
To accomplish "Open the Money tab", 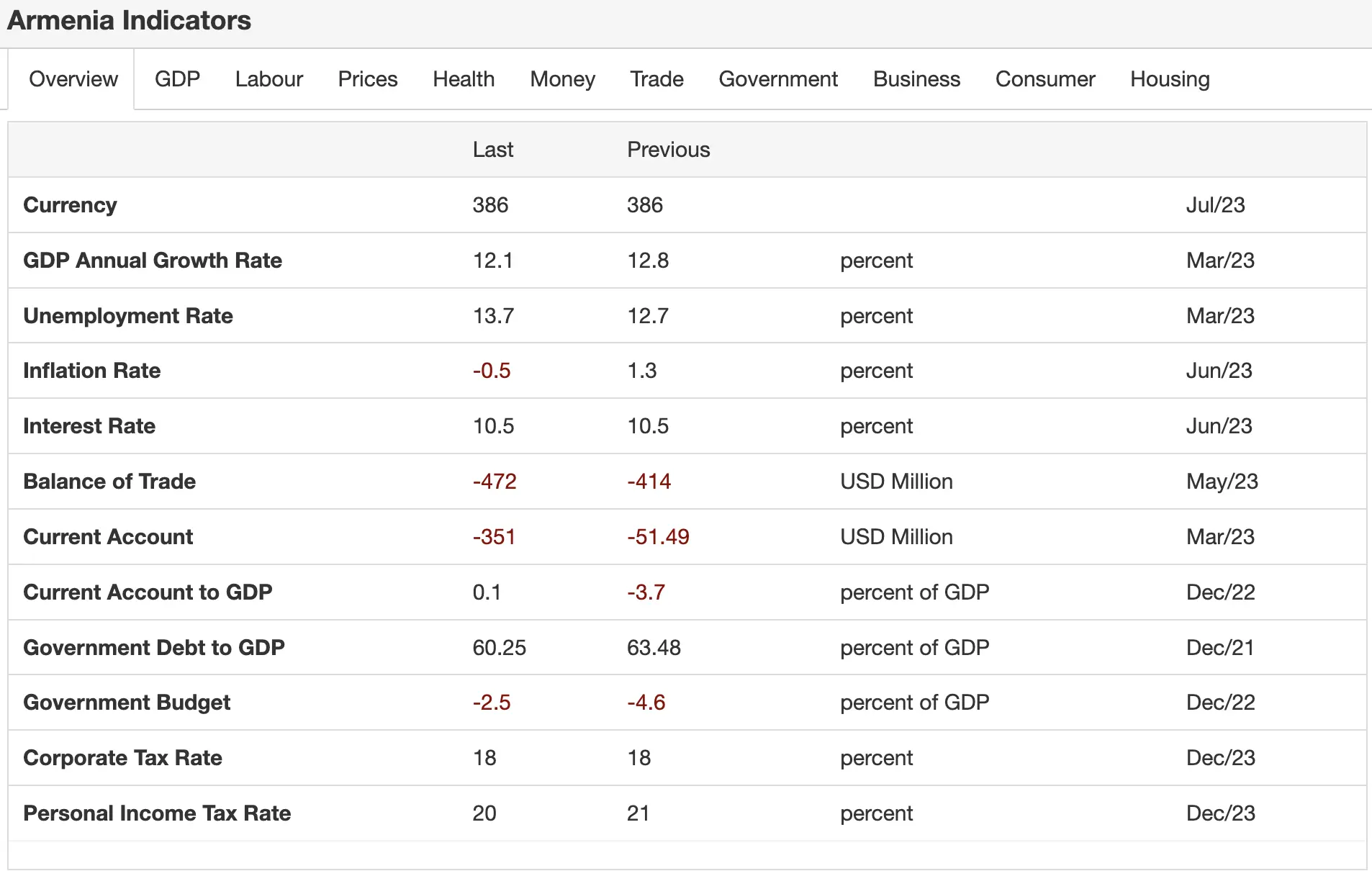I will tap(563, 79).
